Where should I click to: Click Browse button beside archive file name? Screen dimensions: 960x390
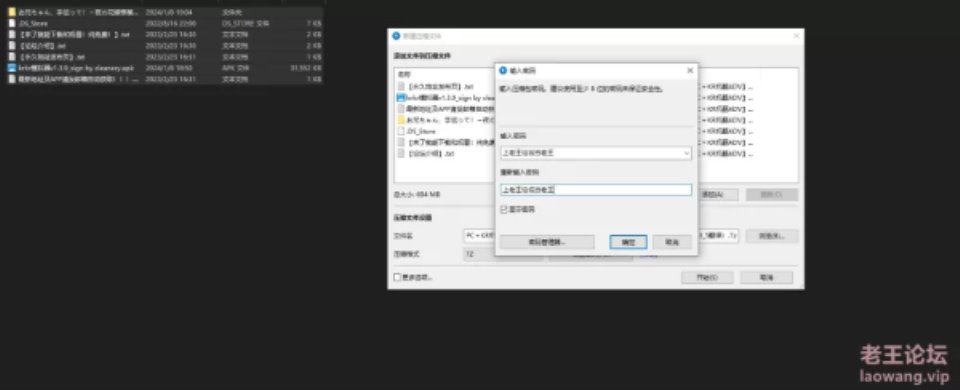pyautogui.click(x=771, y=236)
